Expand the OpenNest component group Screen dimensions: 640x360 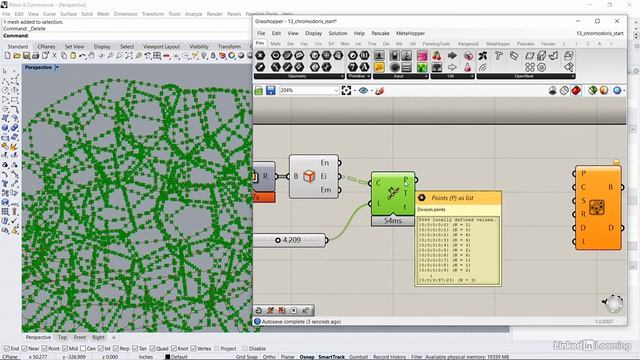[x=526, y=76]
